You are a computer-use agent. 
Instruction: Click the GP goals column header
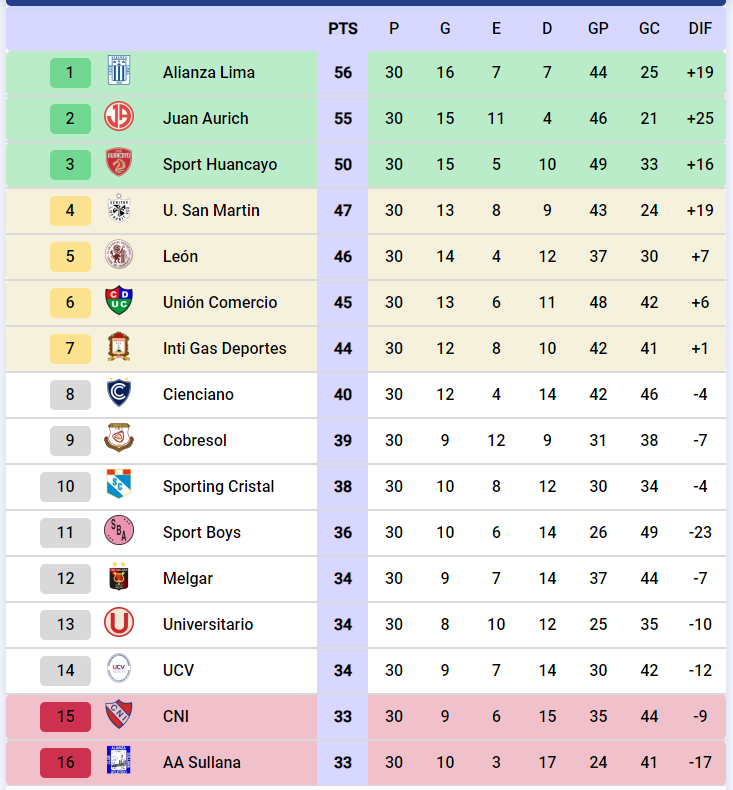click(598, 29)
